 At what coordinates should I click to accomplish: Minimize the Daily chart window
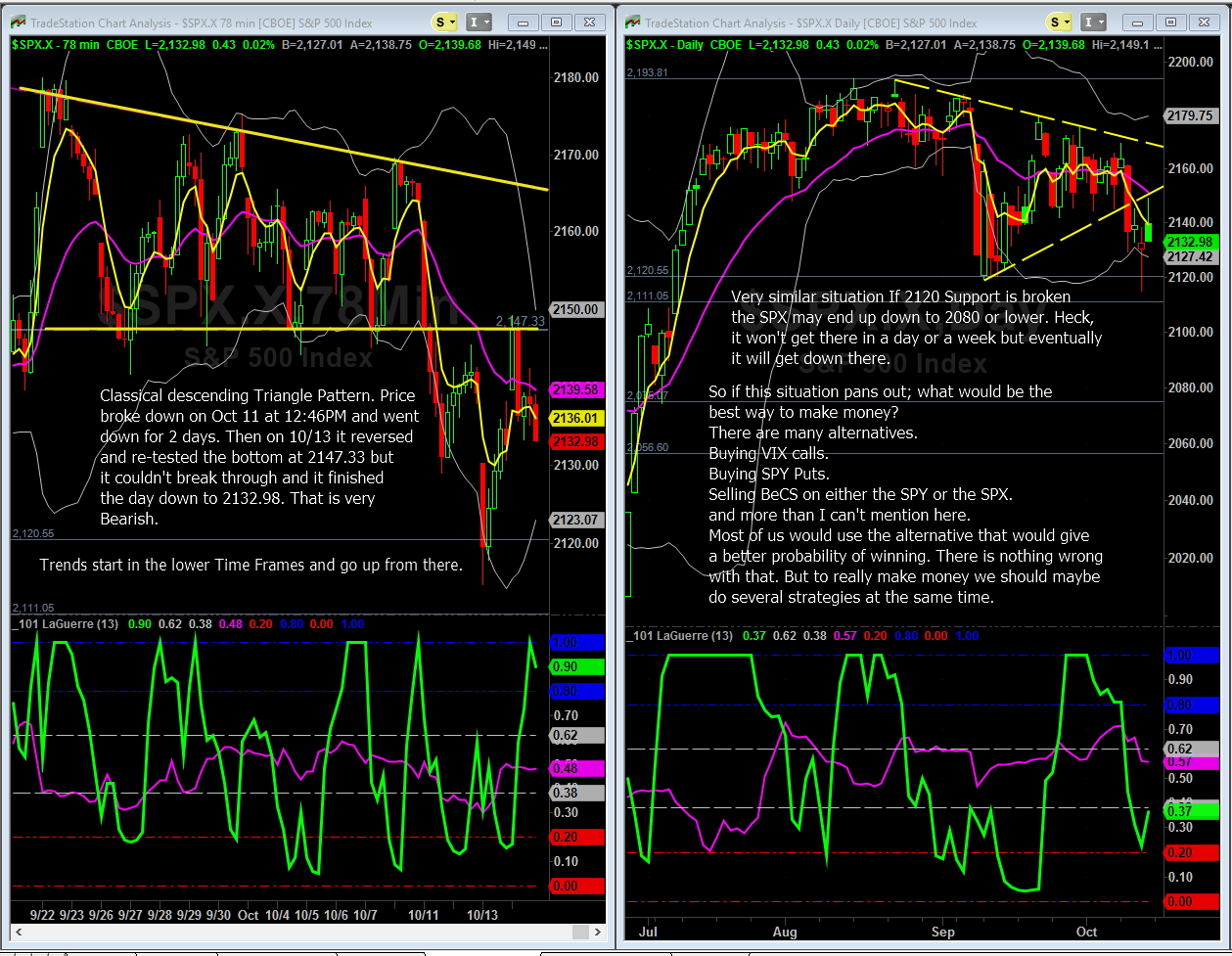point(1137,22)
